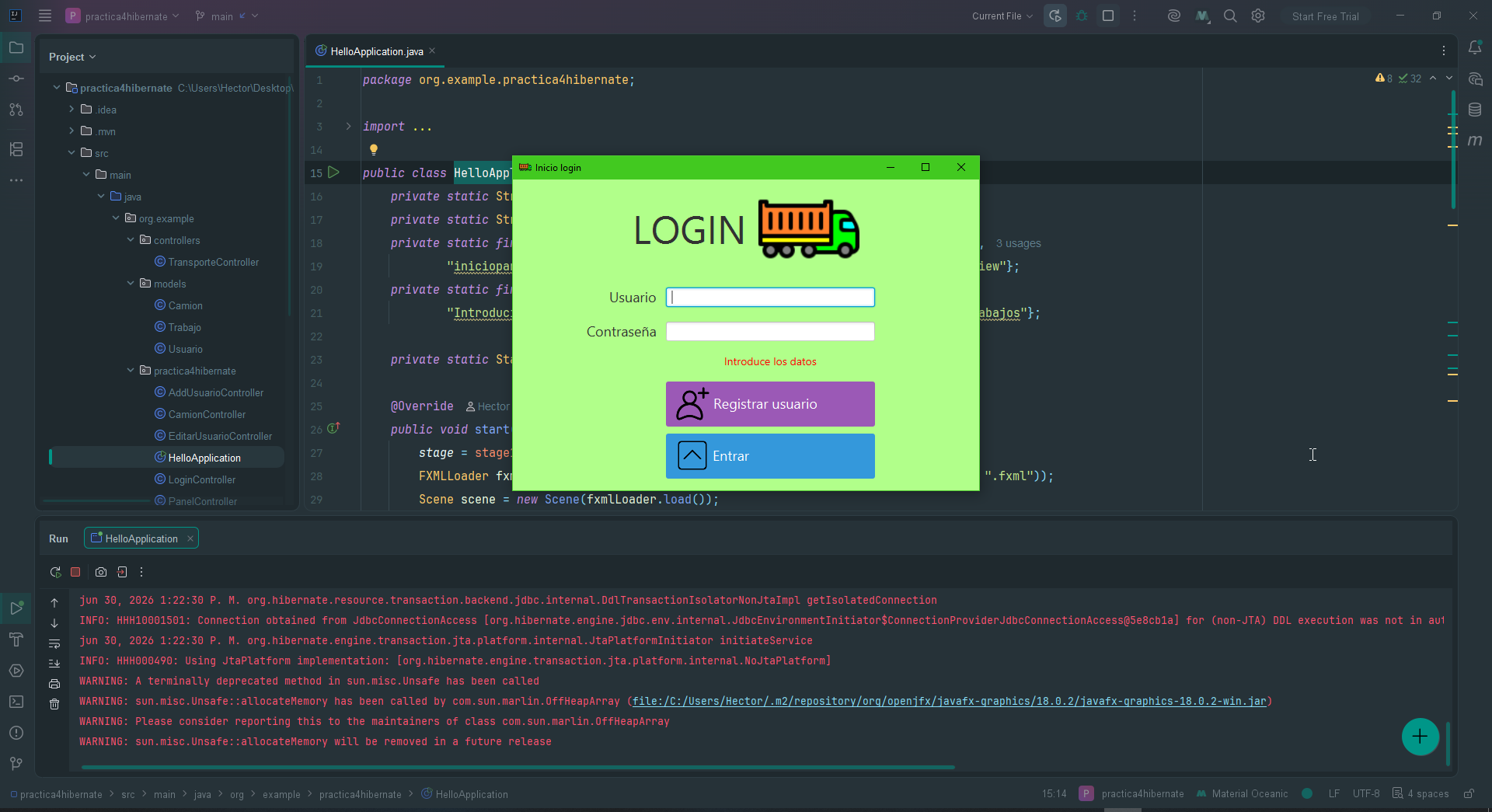Open IDE settings gear
This screenshot has height=812, width=1492.
click(1258, 16)
